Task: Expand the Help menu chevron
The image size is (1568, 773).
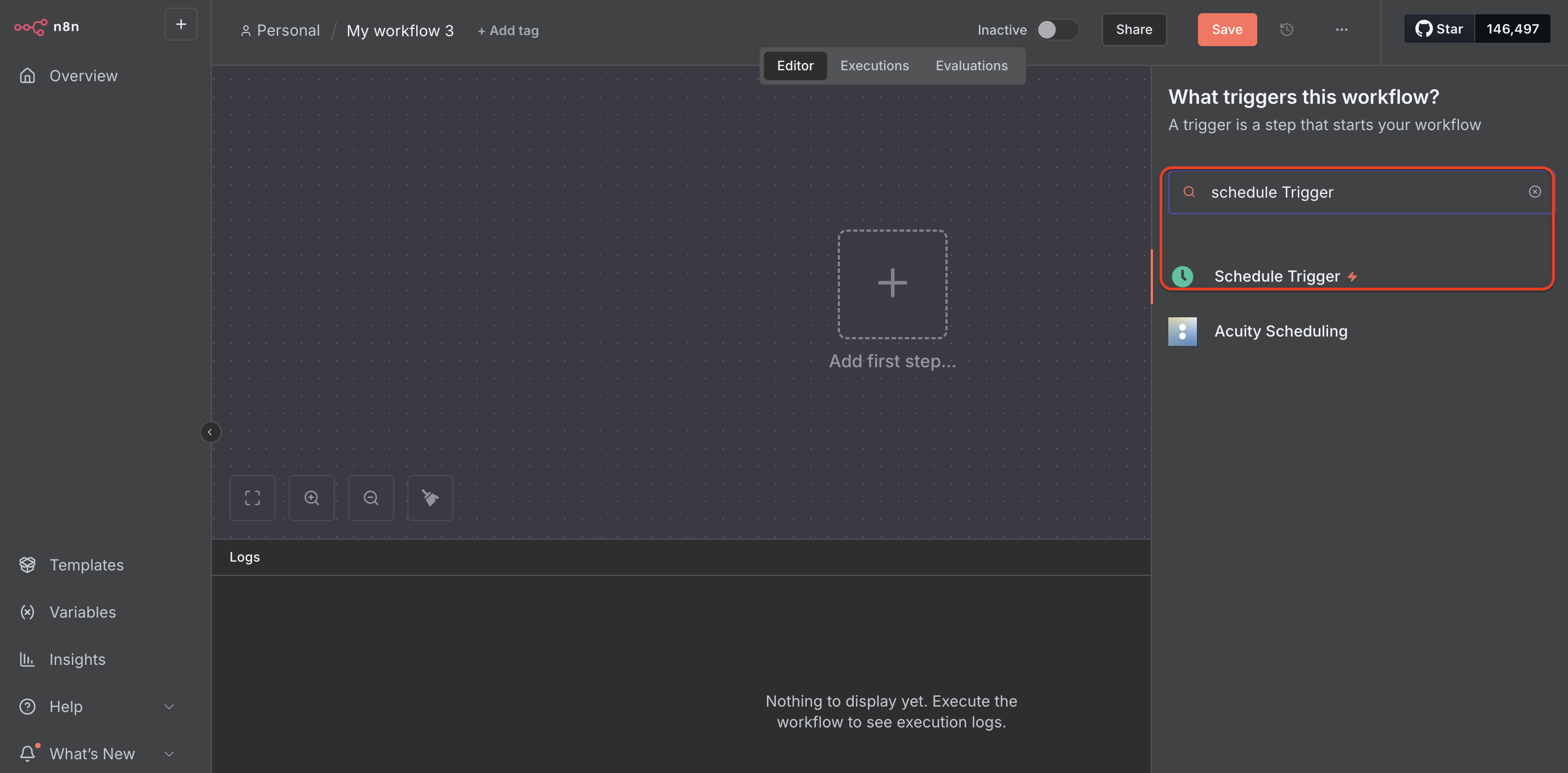Action: point(169,707)
